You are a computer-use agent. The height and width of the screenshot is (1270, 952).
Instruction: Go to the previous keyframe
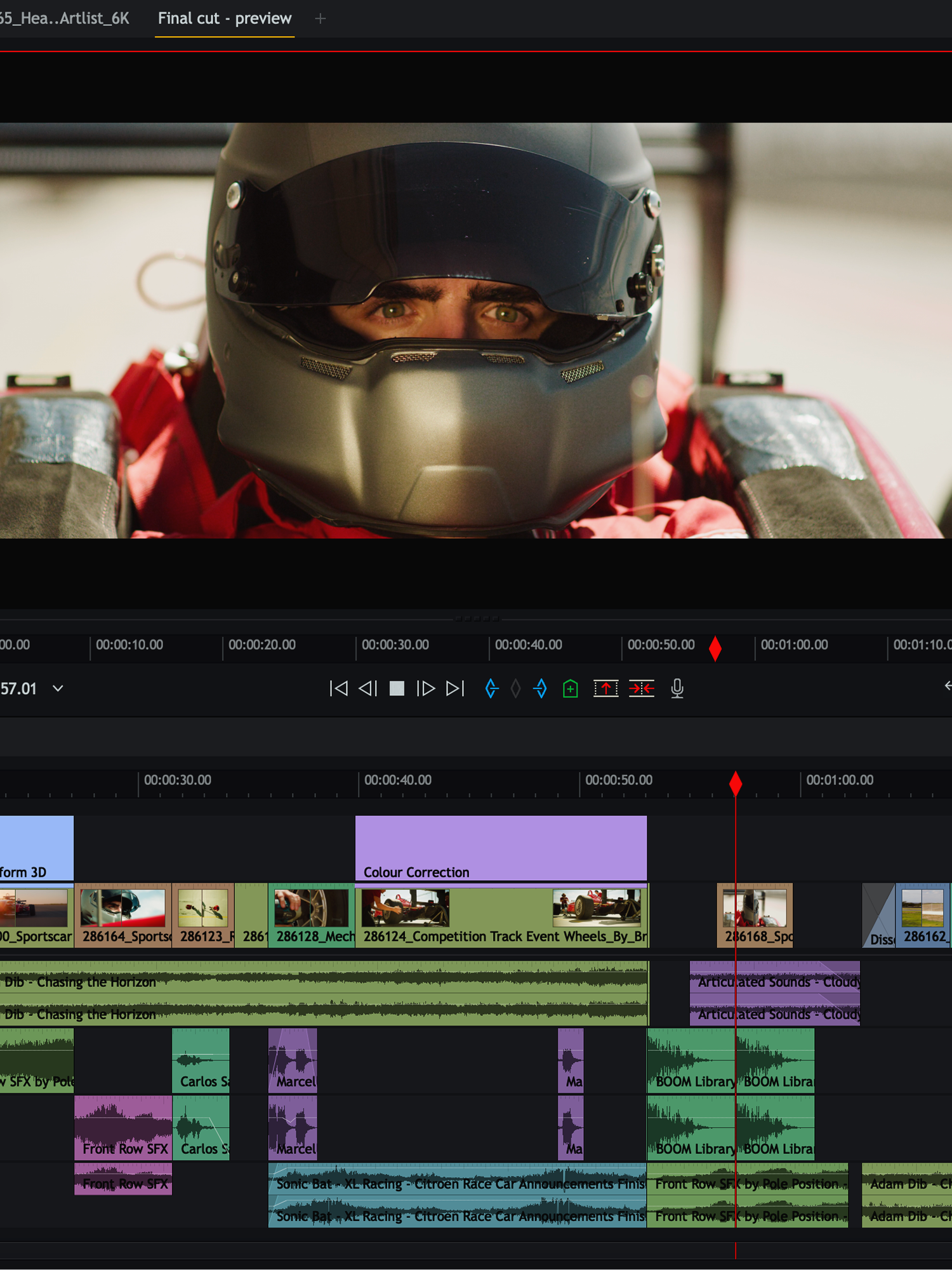tap(491, 688)
